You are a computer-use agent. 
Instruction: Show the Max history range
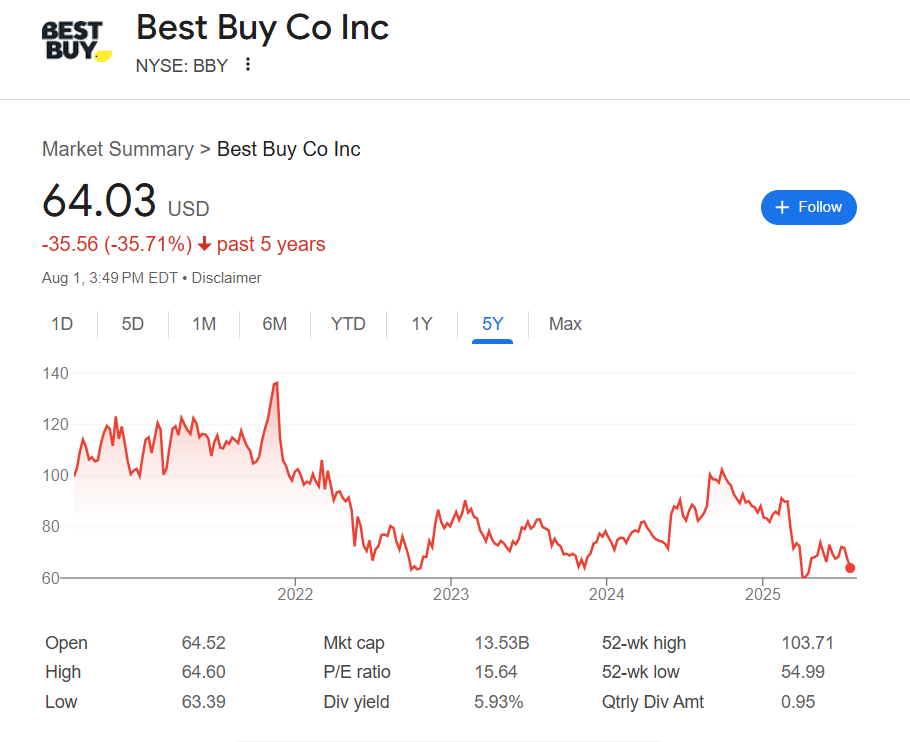pyautogui.click(x=565, y=324)
